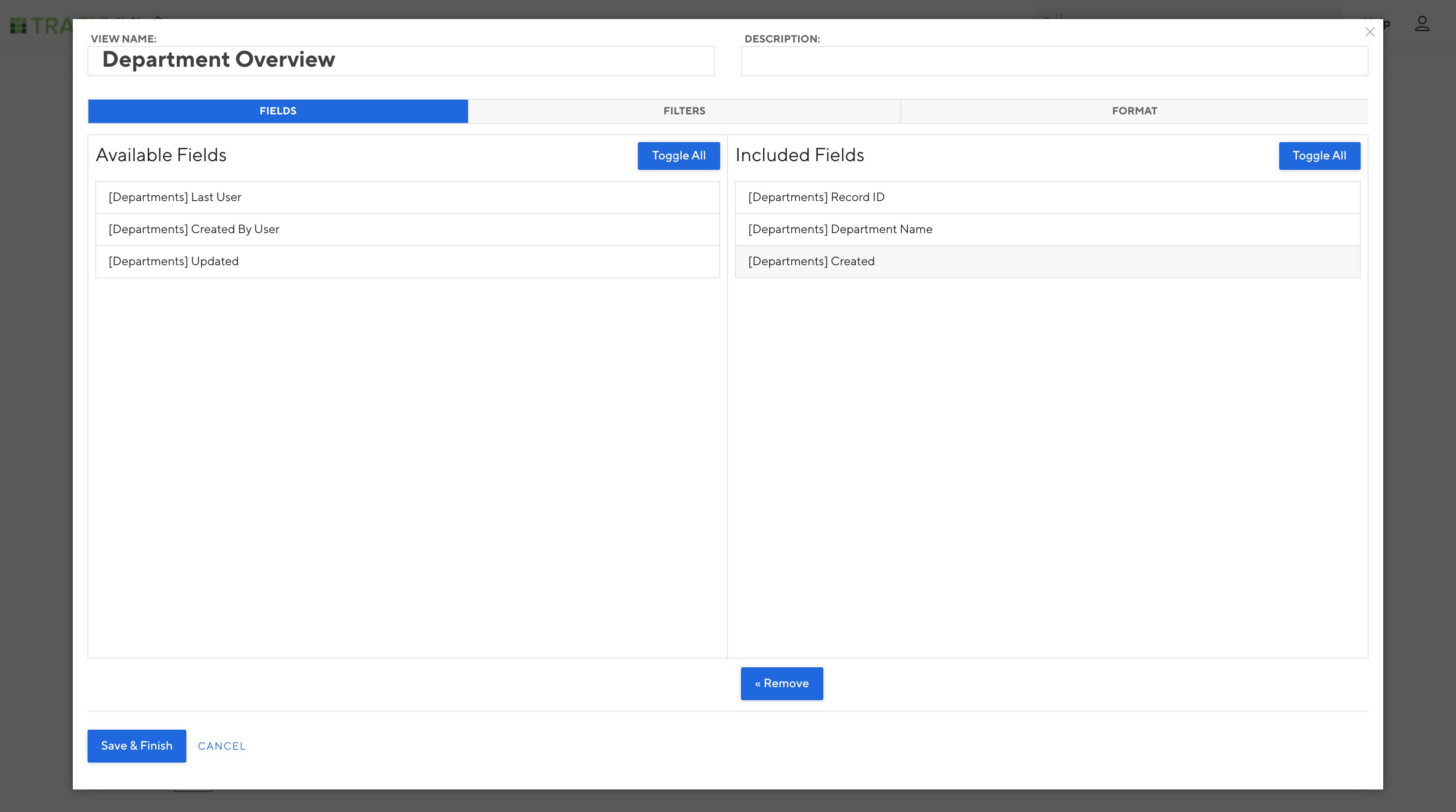Focus the Description input field
This screenshot has width=1456, height=812.
[1054, 61]
